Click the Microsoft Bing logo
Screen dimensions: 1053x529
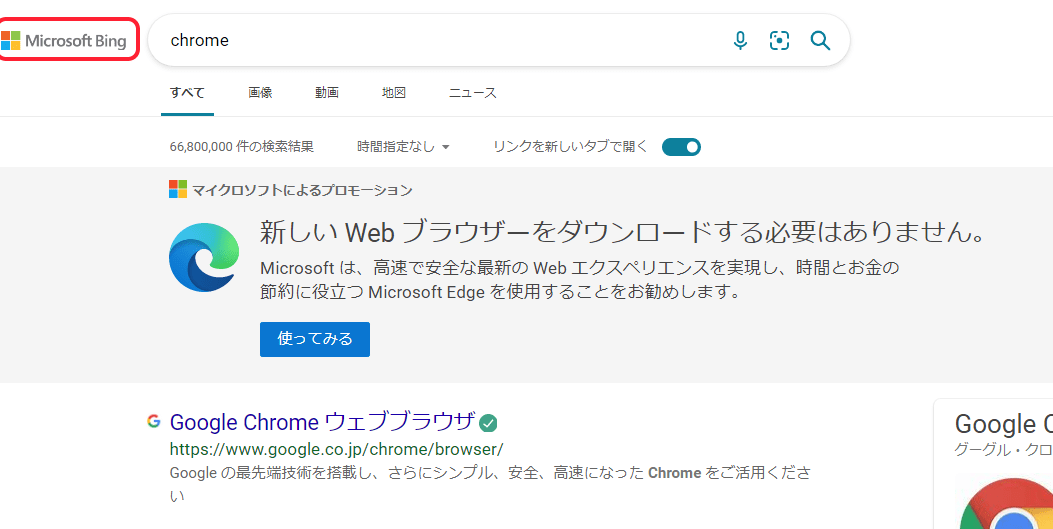[x=65, y=41]
